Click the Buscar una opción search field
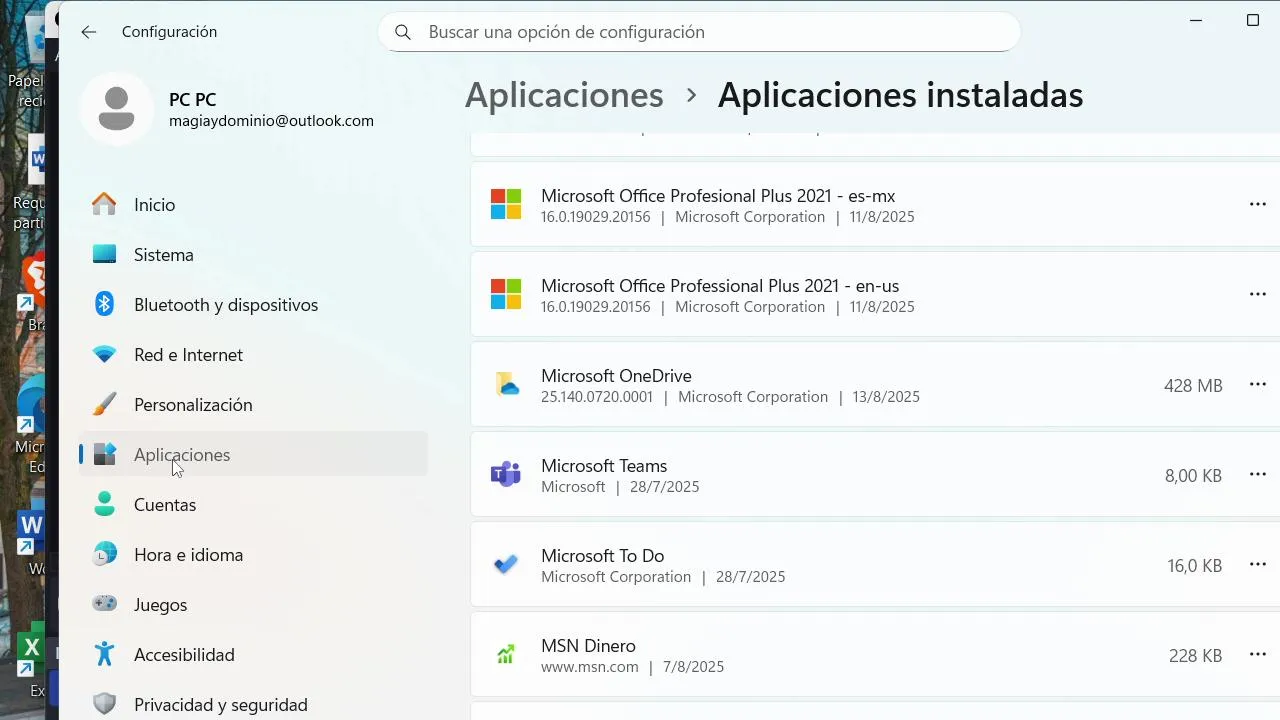This screenshot has width=1280, height=720. coord(699,32)
